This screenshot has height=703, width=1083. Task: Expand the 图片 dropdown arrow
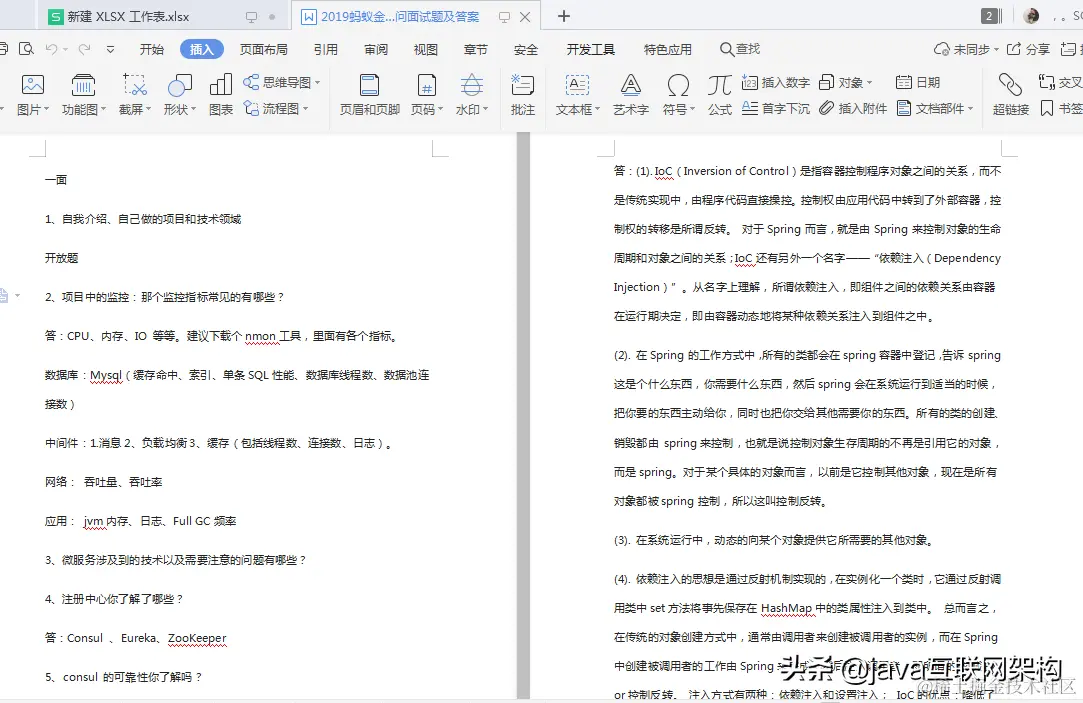click(46, 109)
